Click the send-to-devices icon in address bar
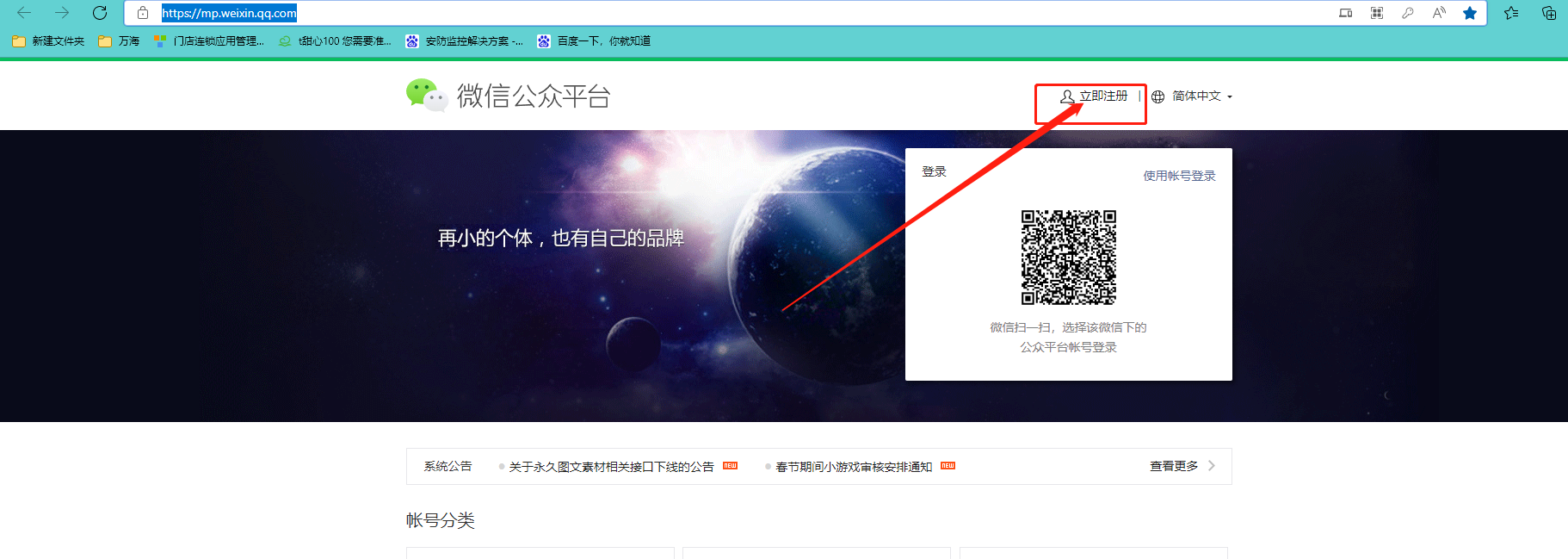This screenshot has width=1568, height=559. pos(1346,13)
